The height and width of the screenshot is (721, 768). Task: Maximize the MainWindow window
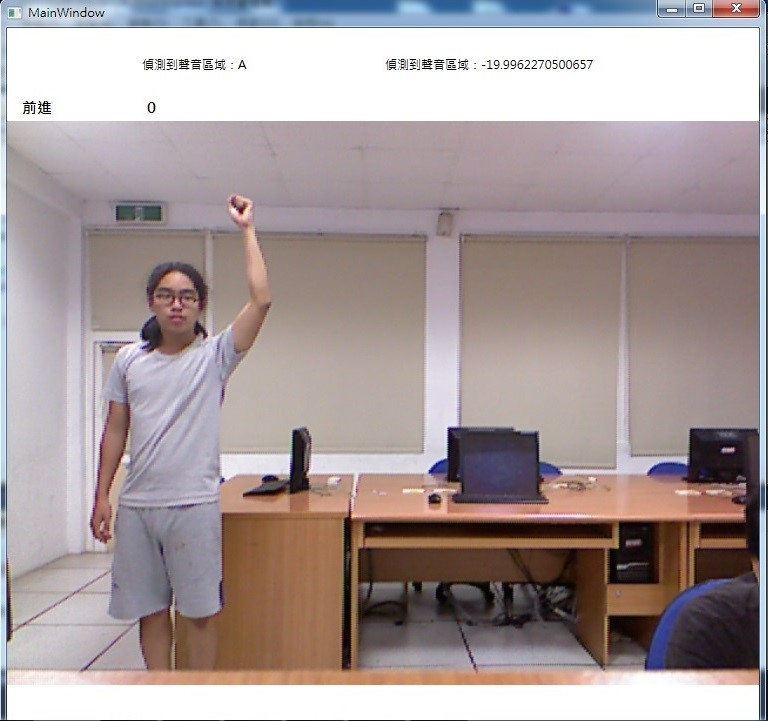698,9
